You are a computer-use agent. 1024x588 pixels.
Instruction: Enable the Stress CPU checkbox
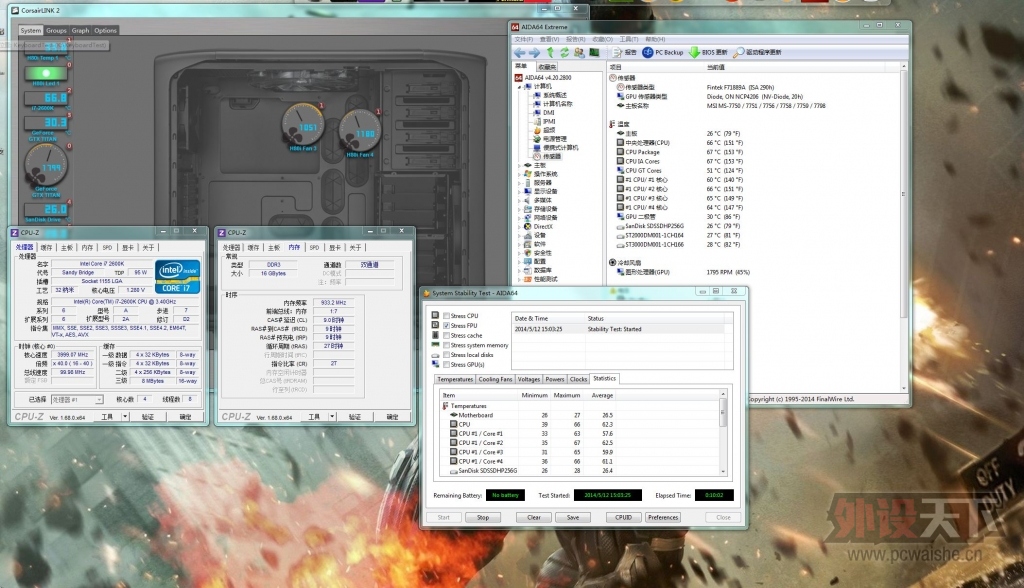coord(446,316)
